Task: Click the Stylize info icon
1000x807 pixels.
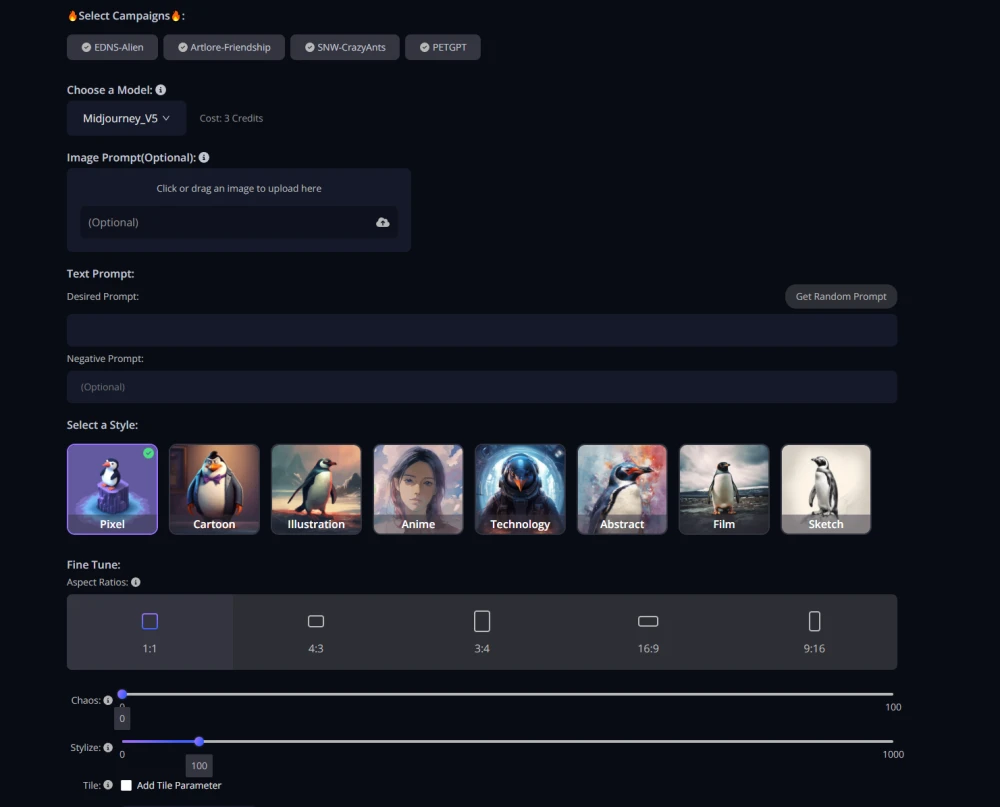Action: point(108,748)
